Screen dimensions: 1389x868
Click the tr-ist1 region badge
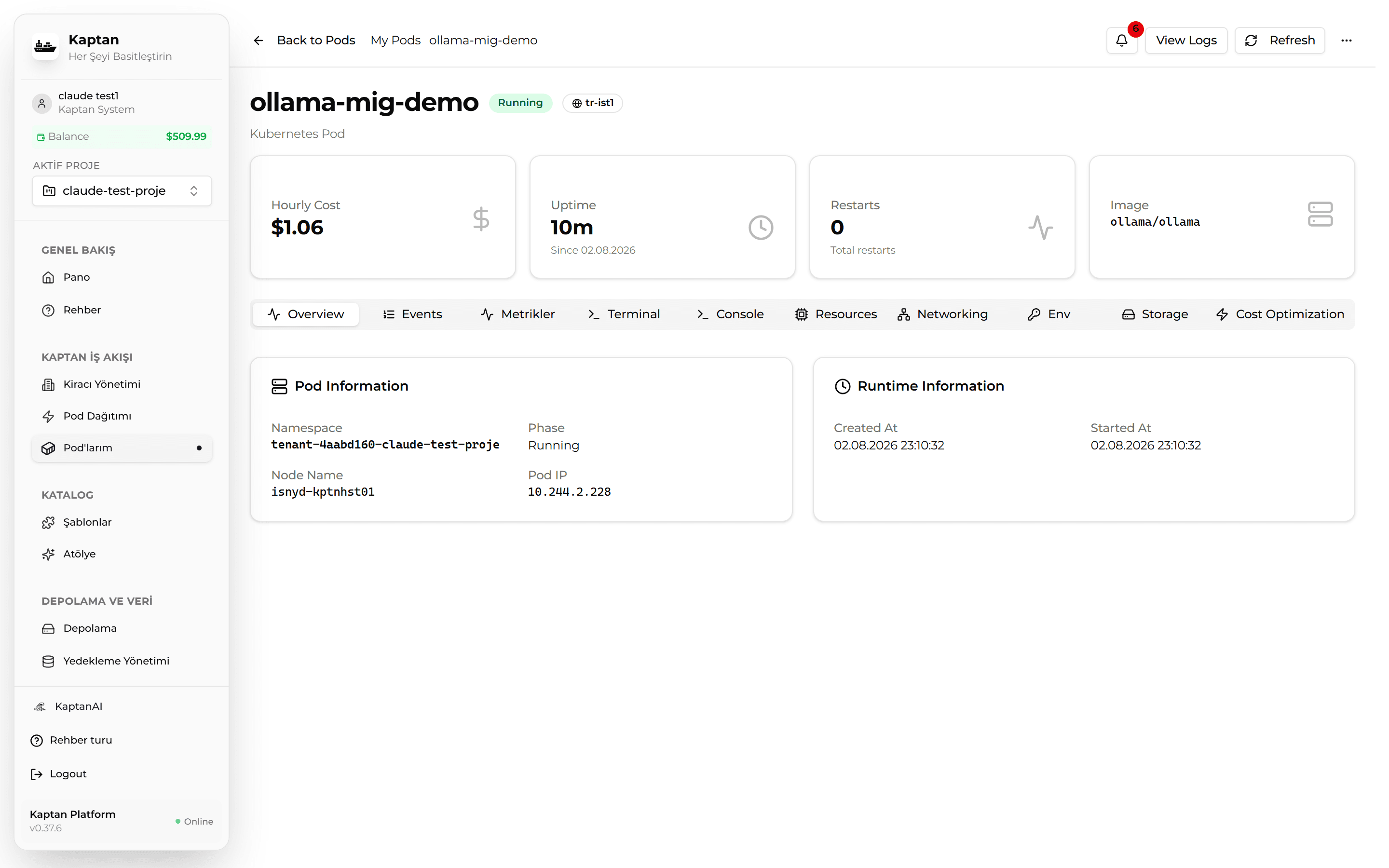click(x=592, y=103)
